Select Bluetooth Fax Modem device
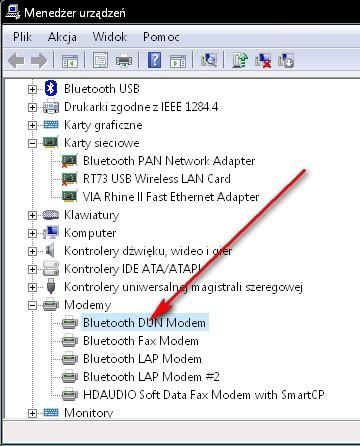Viewport: 360px width, 446px height. click(x=141, y=341)
